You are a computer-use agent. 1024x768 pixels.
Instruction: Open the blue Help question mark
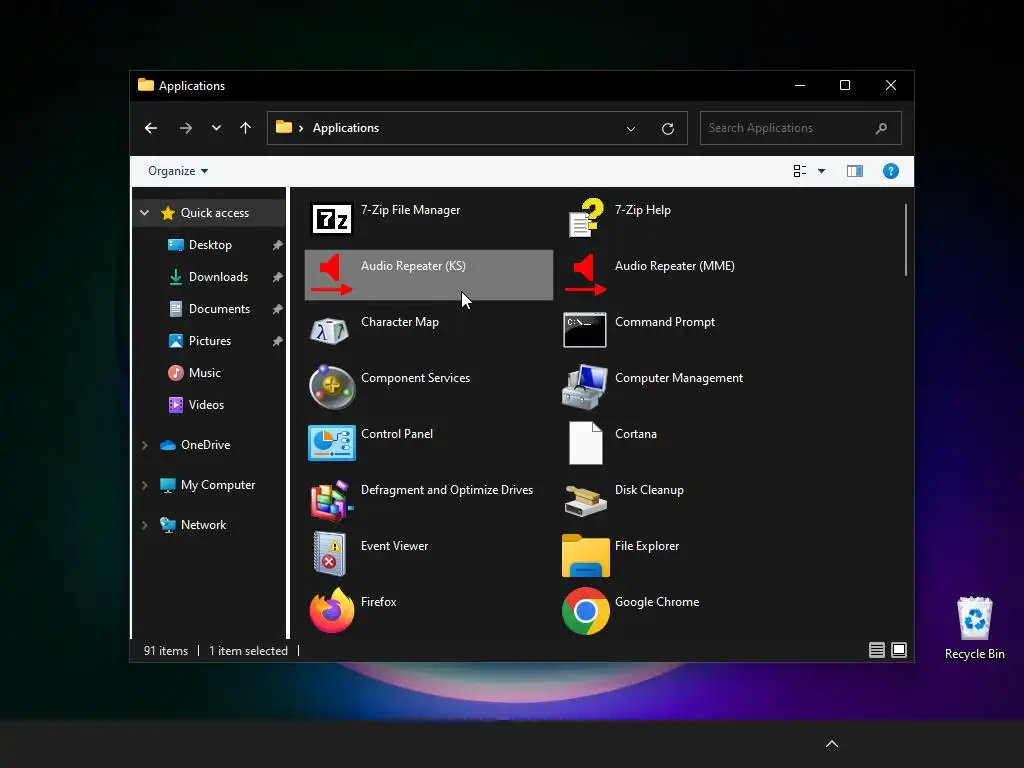coord(890,171)
